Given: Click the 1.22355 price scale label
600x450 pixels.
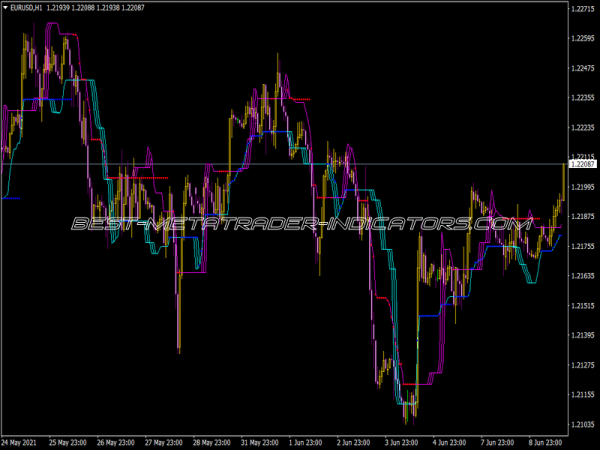Looking at the screenshot, I should click(x=582, y=98).
